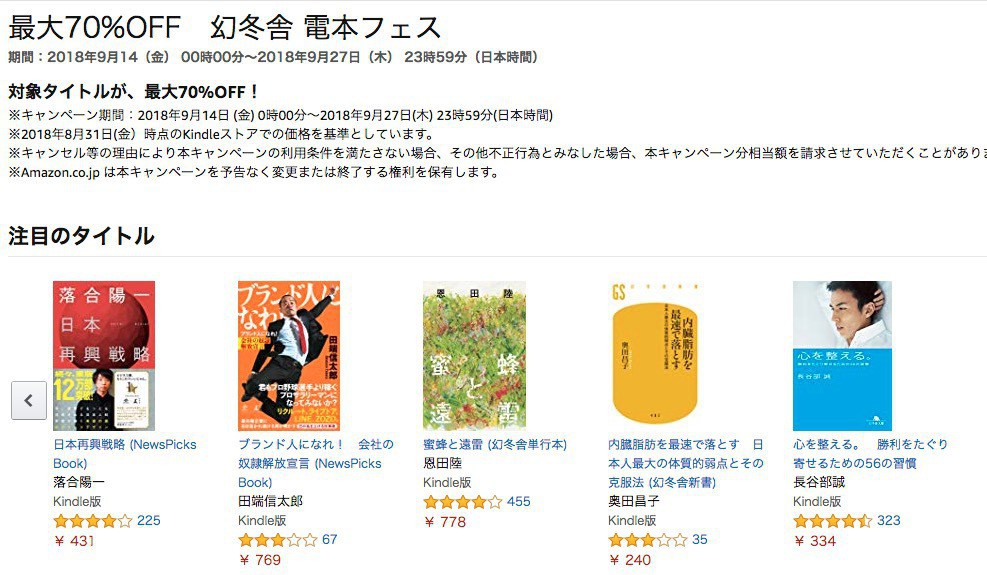Image resolution: width=987 pixels, height=575 pixels.
Task: Click the star rating of 蜜蜂と遠雷
Action: click(x=463, y=502)
